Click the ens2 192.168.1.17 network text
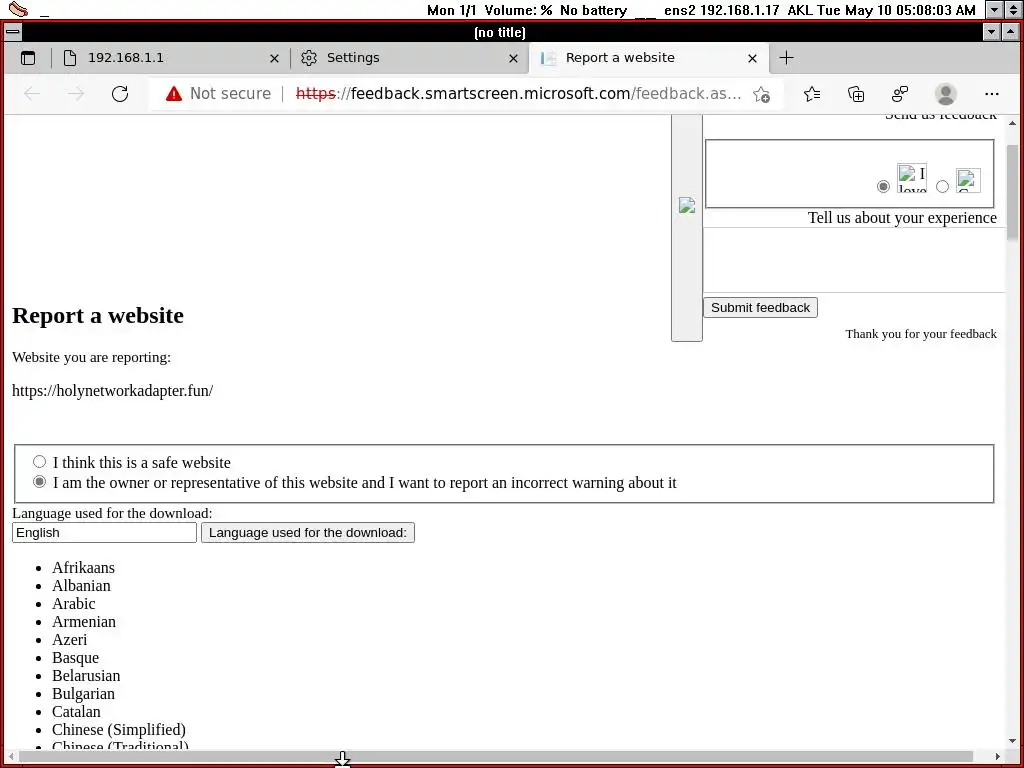This screenshot has width=1024, height=768. coord(722,10)
